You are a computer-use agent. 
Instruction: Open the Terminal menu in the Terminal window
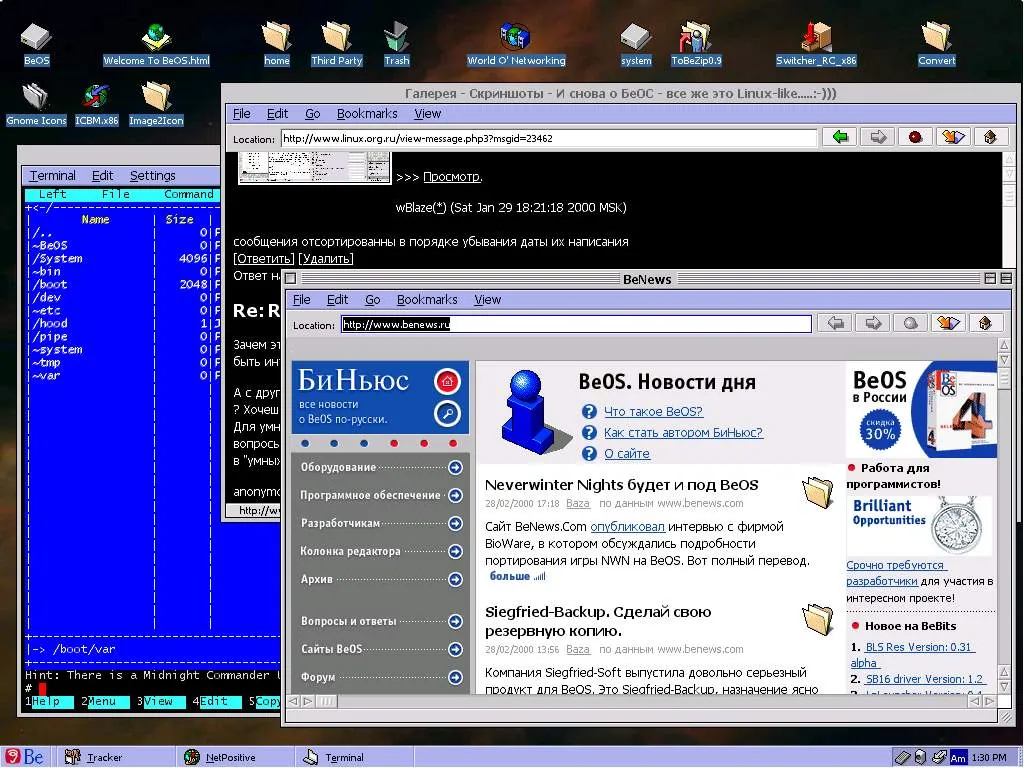point(52,176)
